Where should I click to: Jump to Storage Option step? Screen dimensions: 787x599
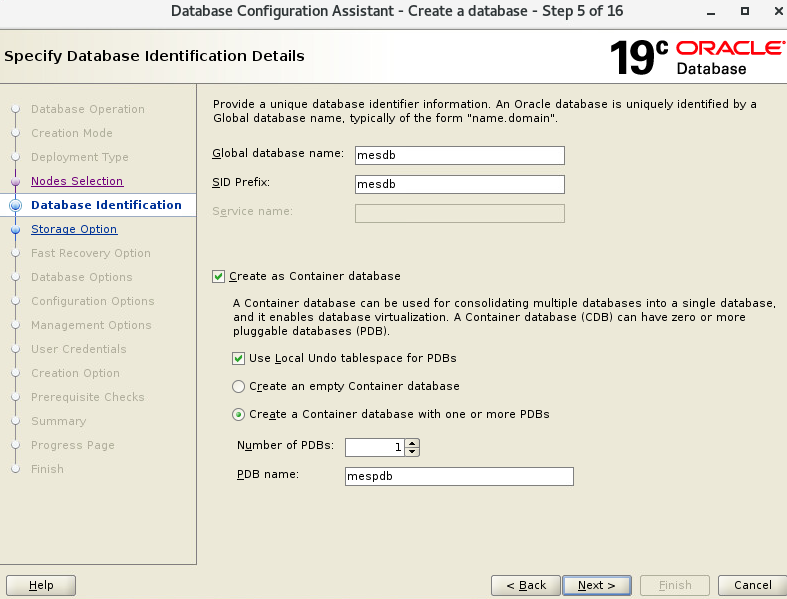click(74, 229)
